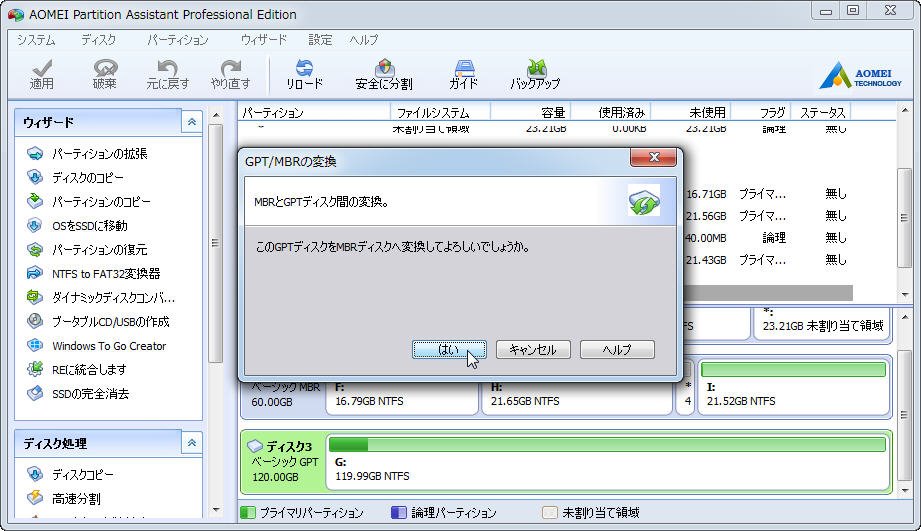Click the 適用 (Apply) toolbar icon
Screen dimensions: 921x531
coord(42,75)
